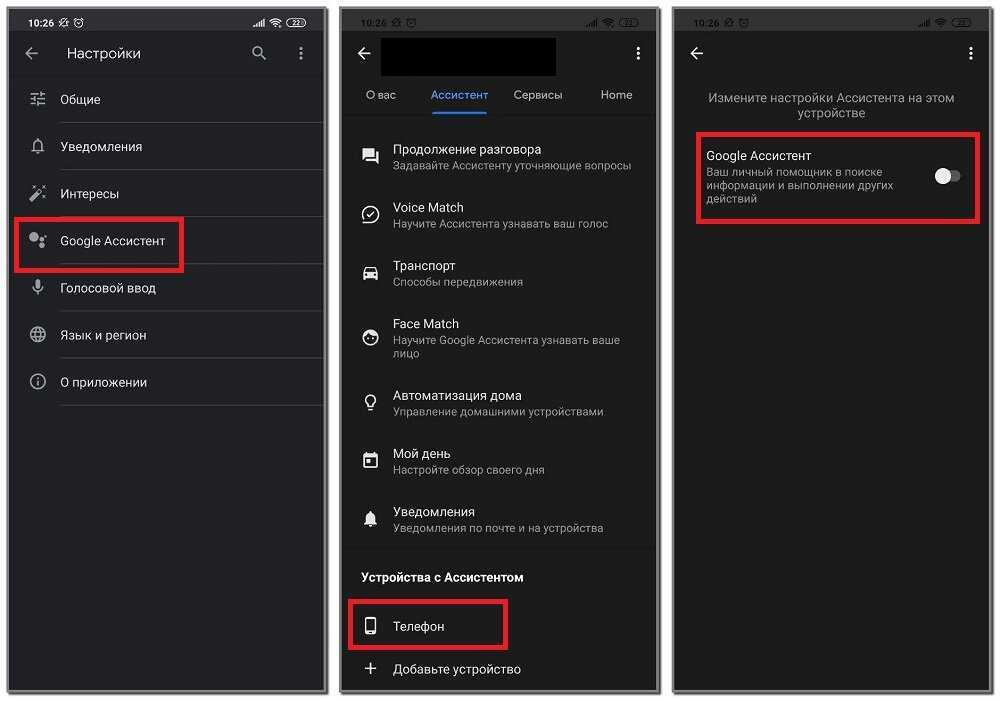
Task: Go back from the Ассистент tab screen
Action: coord(364,54)
